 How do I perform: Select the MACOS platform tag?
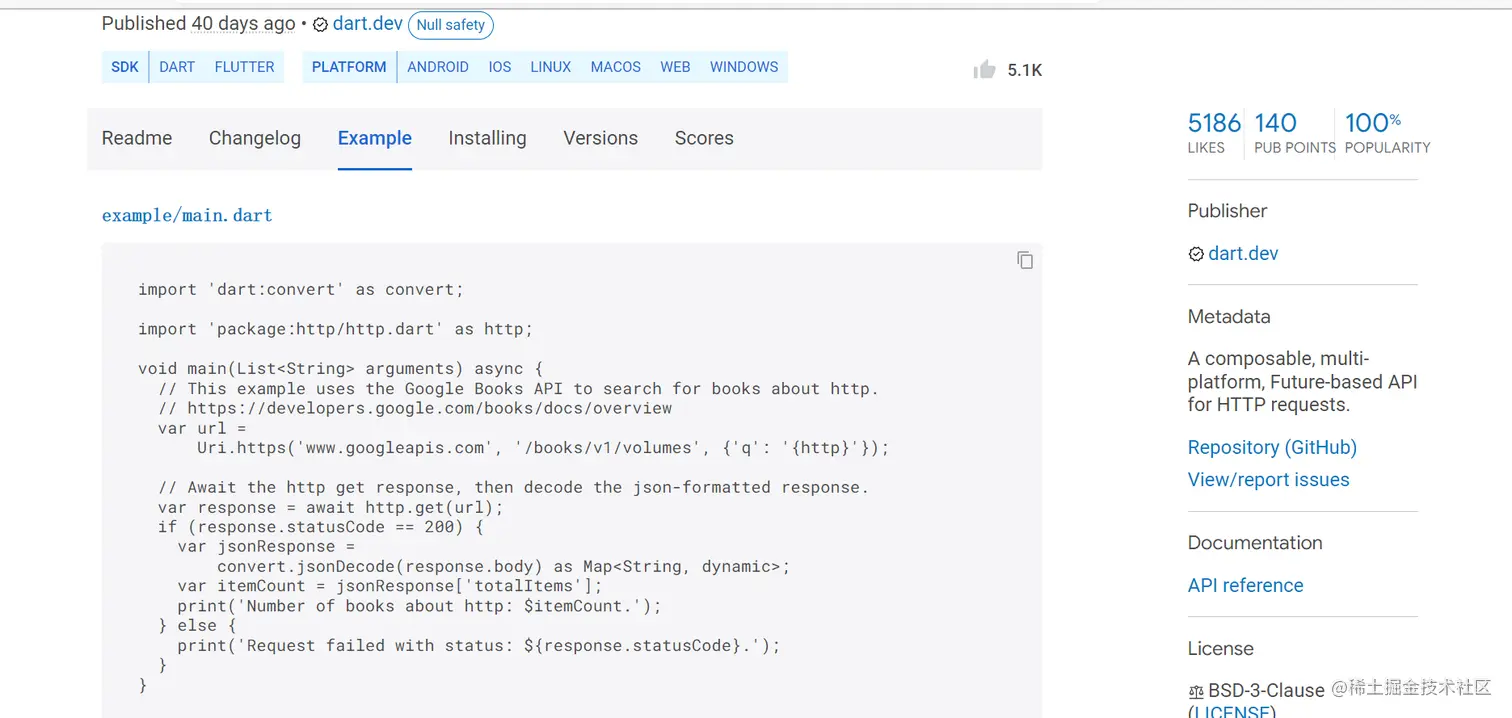tap(616, 67)
